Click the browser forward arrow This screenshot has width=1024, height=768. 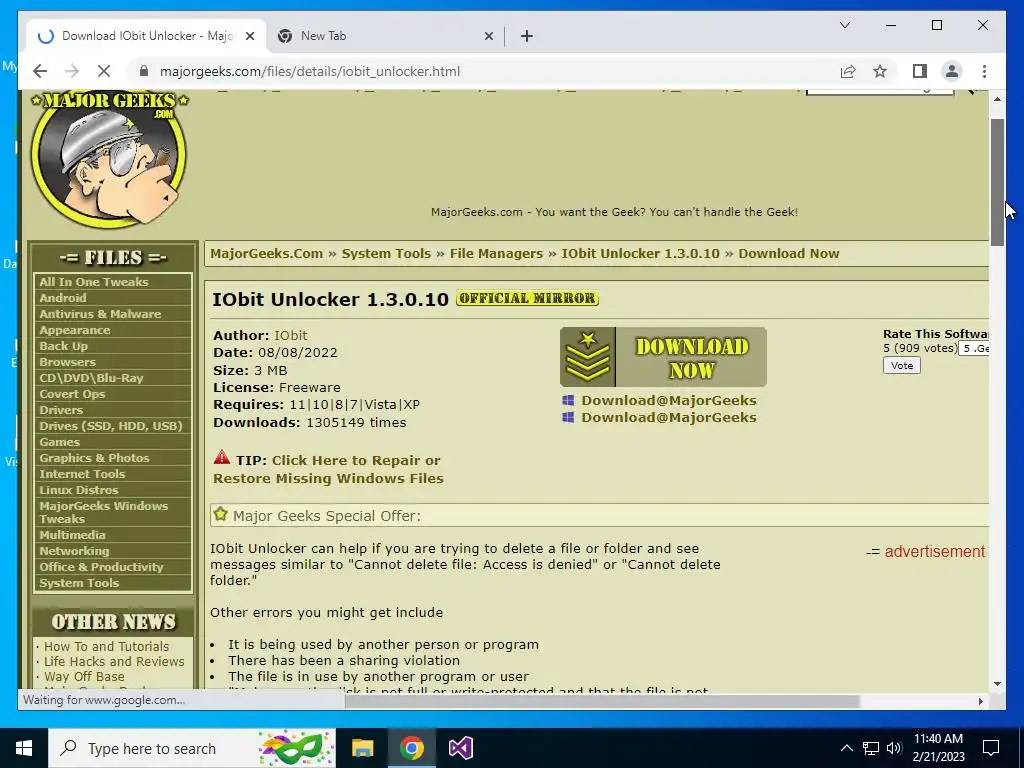point(72,71)
